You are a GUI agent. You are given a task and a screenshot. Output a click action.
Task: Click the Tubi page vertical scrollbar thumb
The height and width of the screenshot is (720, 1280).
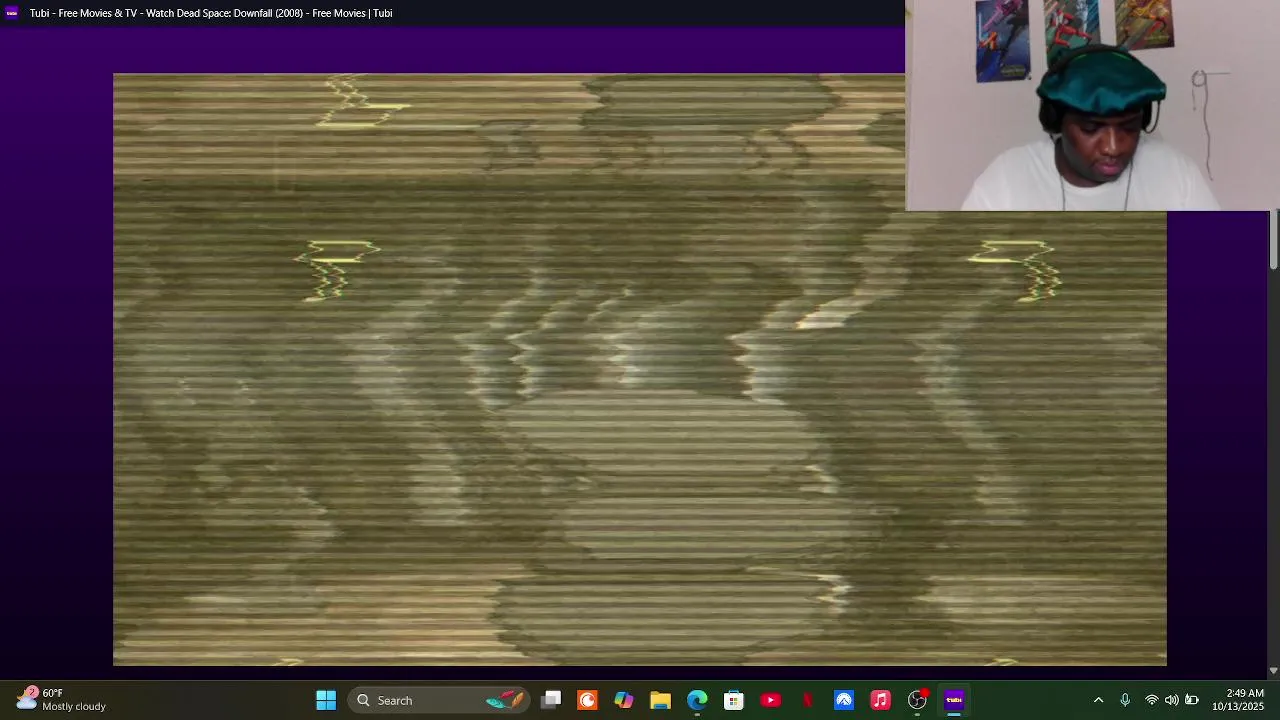point(1273,240)
